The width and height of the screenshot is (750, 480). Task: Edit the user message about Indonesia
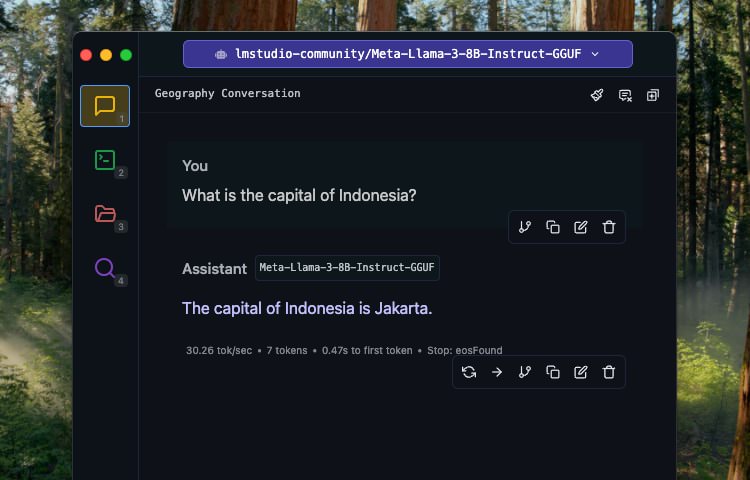pyautogui.click(x=581, y=227)
